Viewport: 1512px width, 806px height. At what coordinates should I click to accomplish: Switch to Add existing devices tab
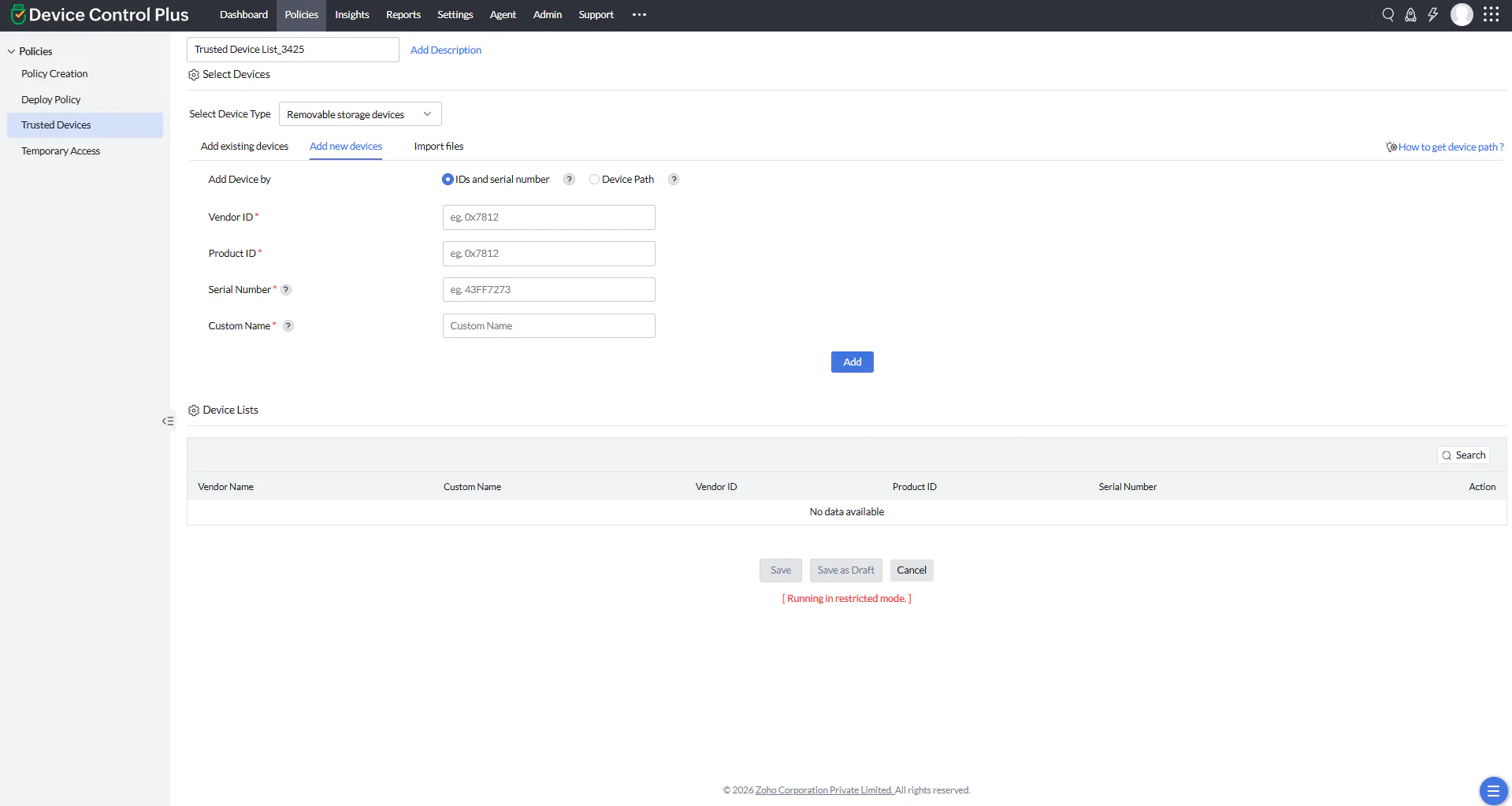click(x=244, y=147)
